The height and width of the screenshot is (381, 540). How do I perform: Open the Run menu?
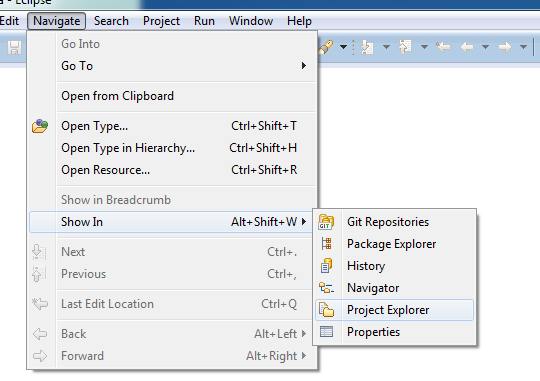coord(204,21)
